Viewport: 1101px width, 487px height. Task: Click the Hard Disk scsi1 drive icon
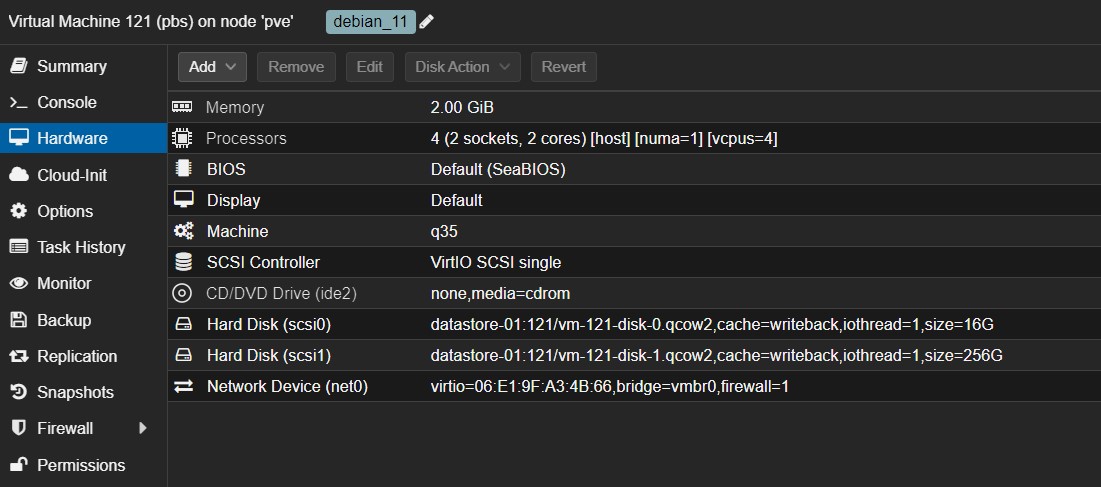coord(183,355)
